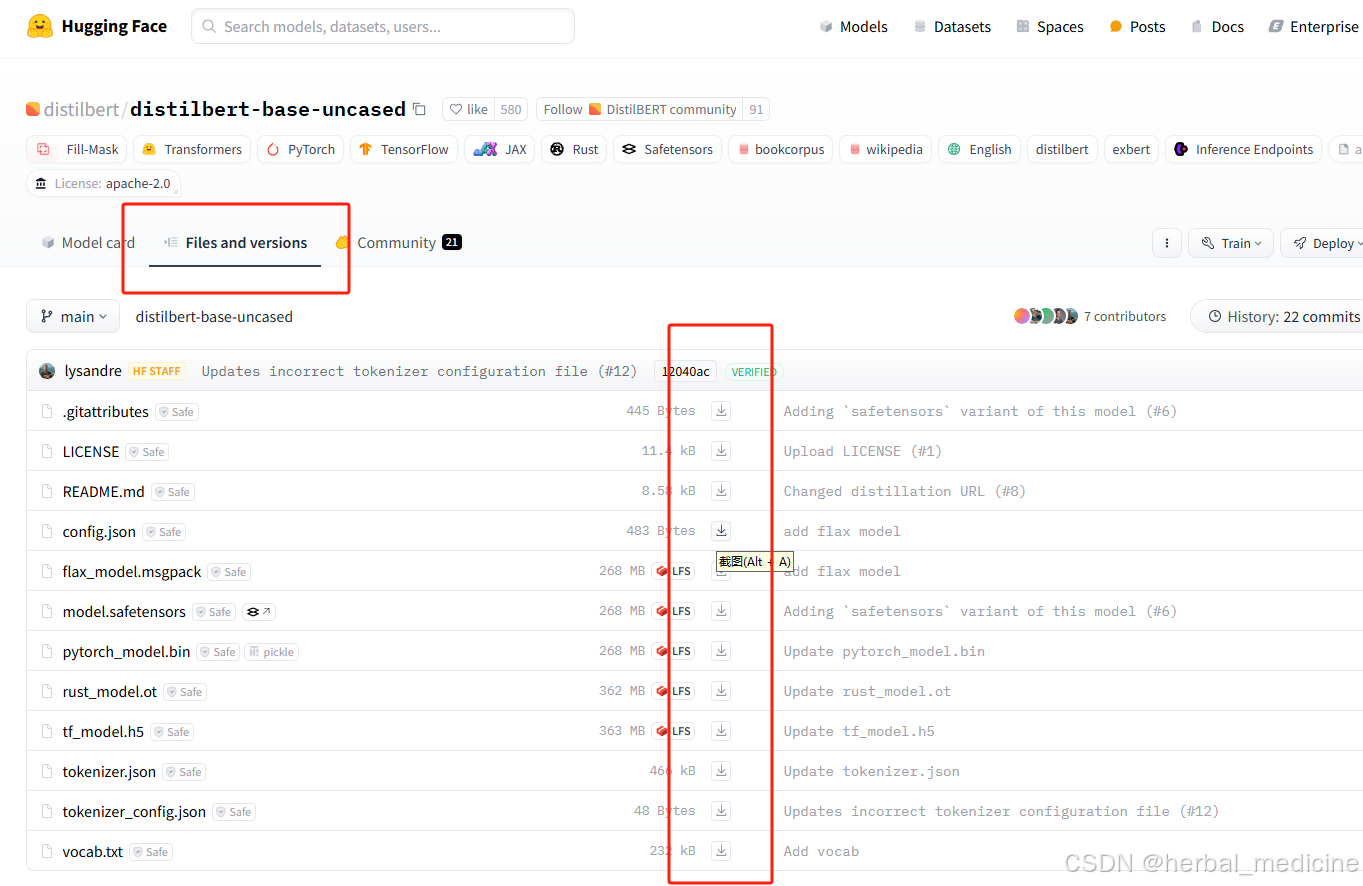Open the three-dot more options menu

click(1166, 243)
